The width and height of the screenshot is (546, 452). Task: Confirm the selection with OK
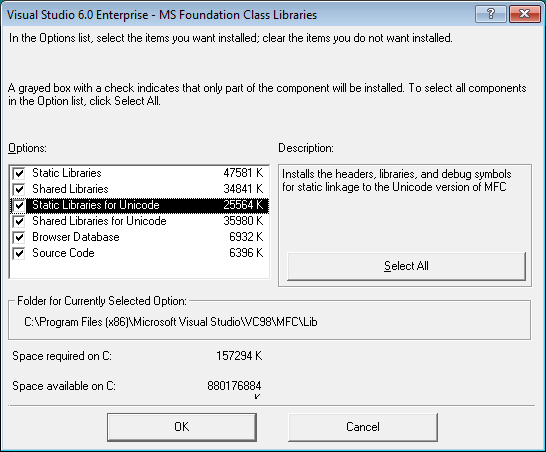click(x=182, y=427)
